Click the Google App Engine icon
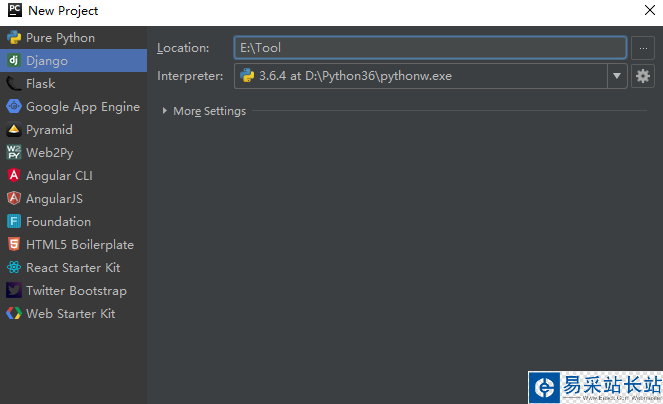Screen dimensions: 663x404 (x=14, y=106)
